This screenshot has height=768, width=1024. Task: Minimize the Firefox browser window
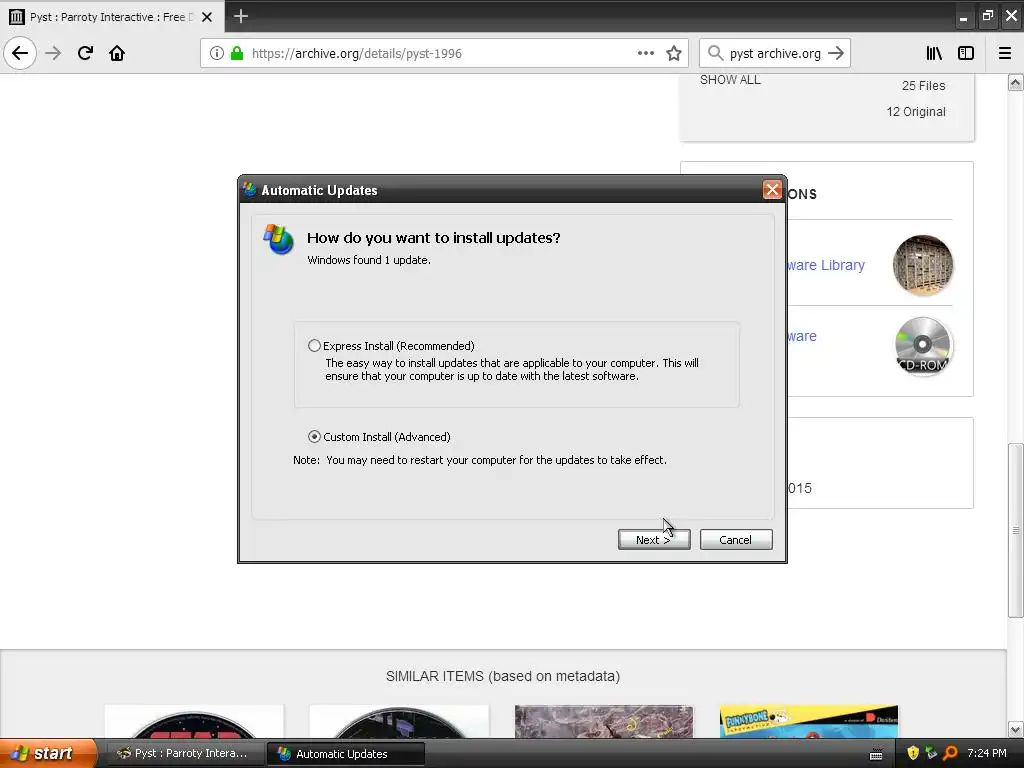click(963, 17)
